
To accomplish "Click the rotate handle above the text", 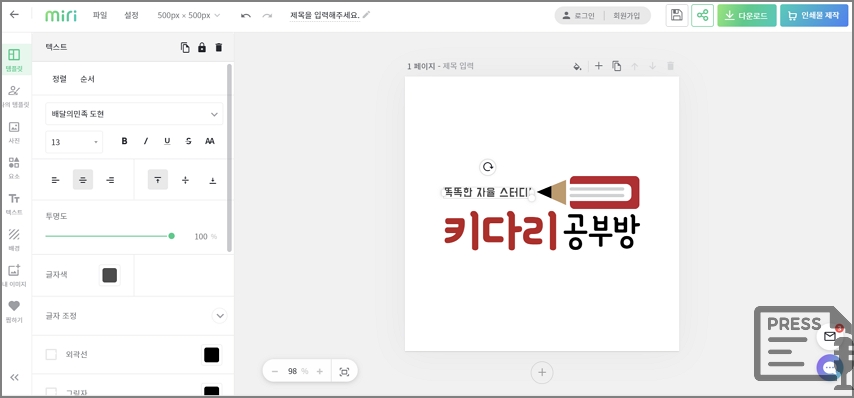I will pyautogui.click(x=488, y=167).
